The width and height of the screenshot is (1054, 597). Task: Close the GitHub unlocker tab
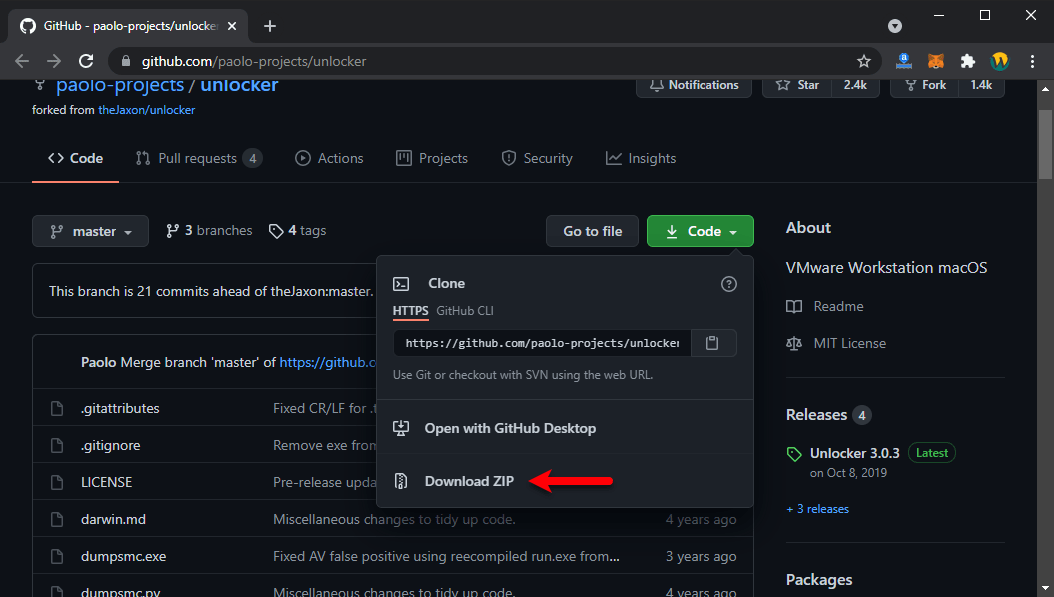232,26
